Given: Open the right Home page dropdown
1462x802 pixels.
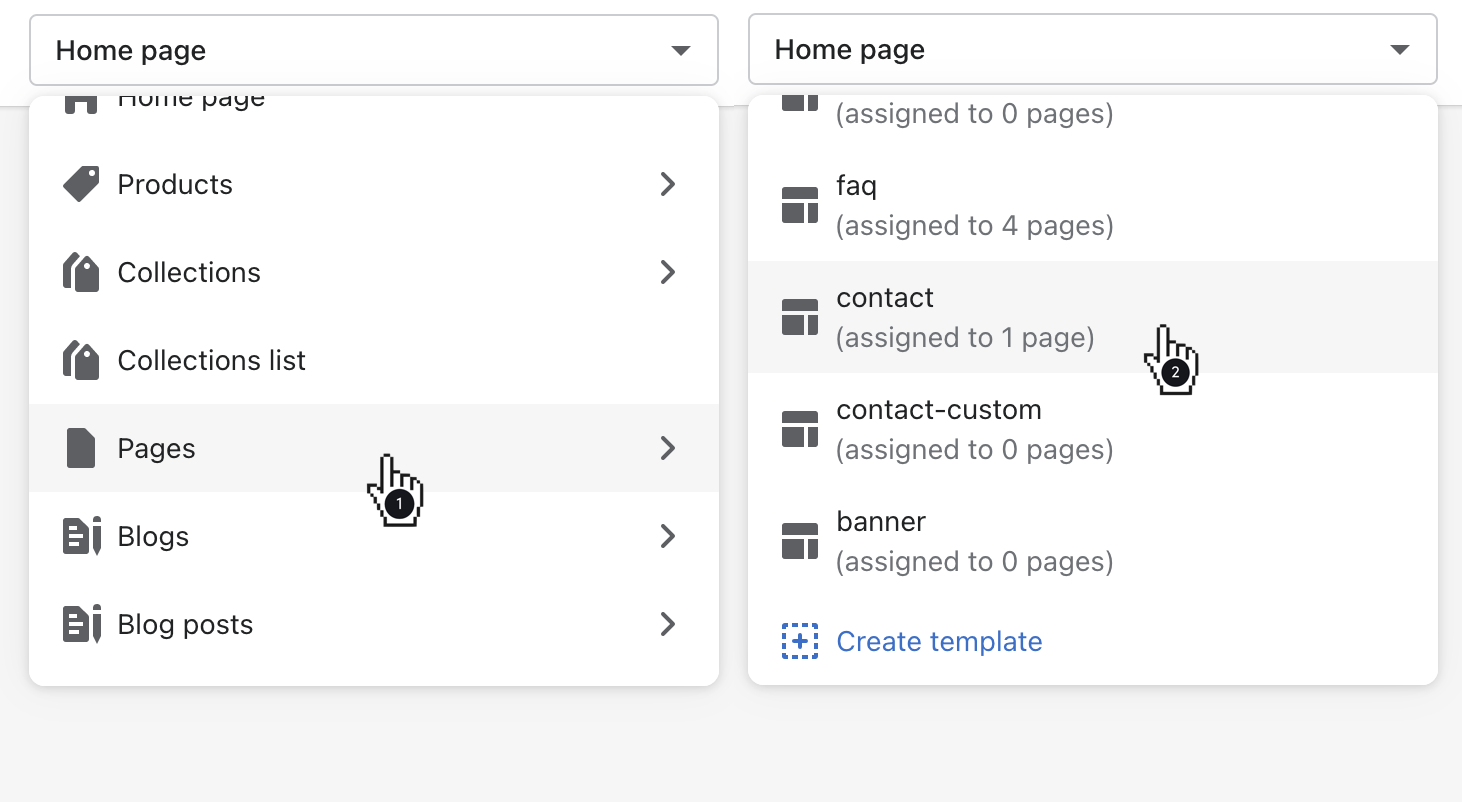Looking at the screenshot, I should [x=1092, y=50].
